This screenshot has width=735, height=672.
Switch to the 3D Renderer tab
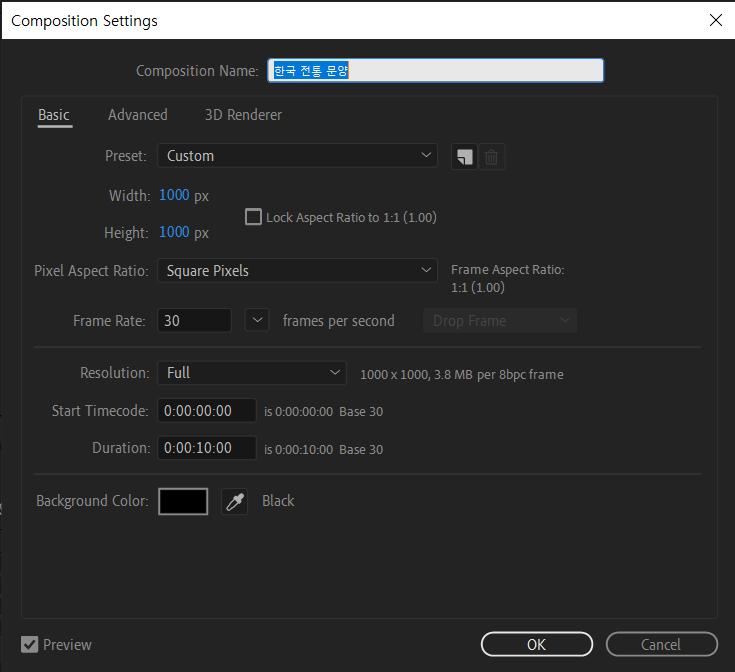click(243, 115)
